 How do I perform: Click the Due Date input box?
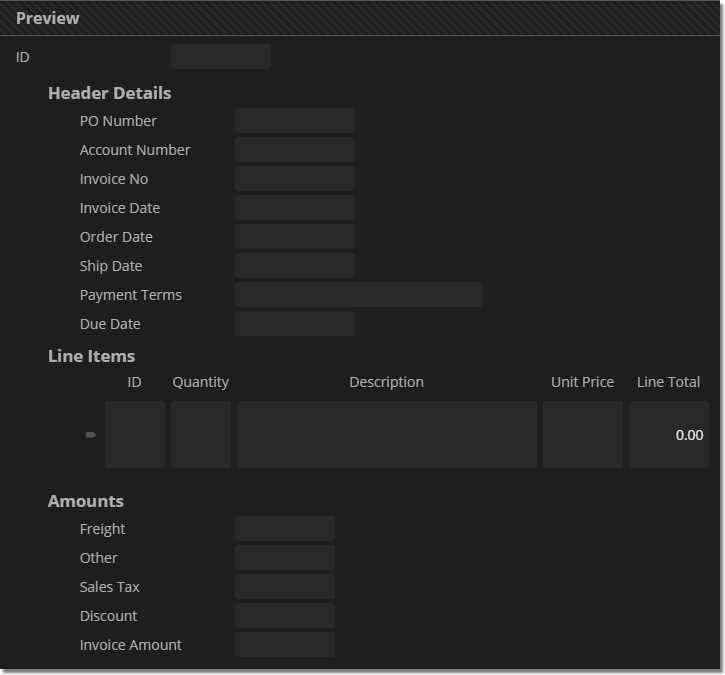[x=295, y=324]
